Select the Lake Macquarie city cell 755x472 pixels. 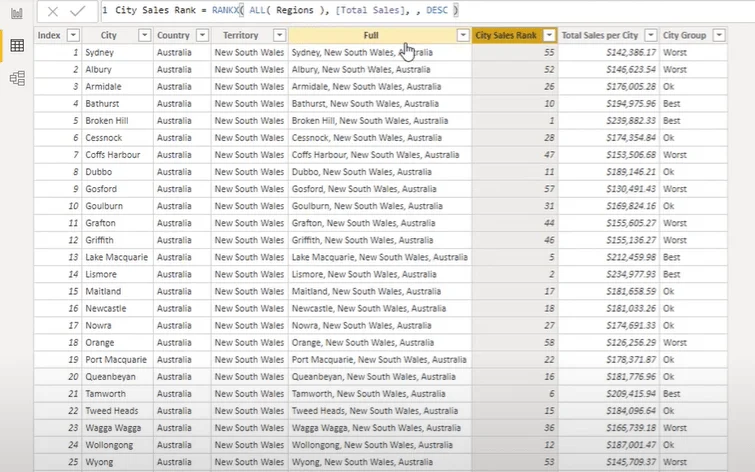117,257
